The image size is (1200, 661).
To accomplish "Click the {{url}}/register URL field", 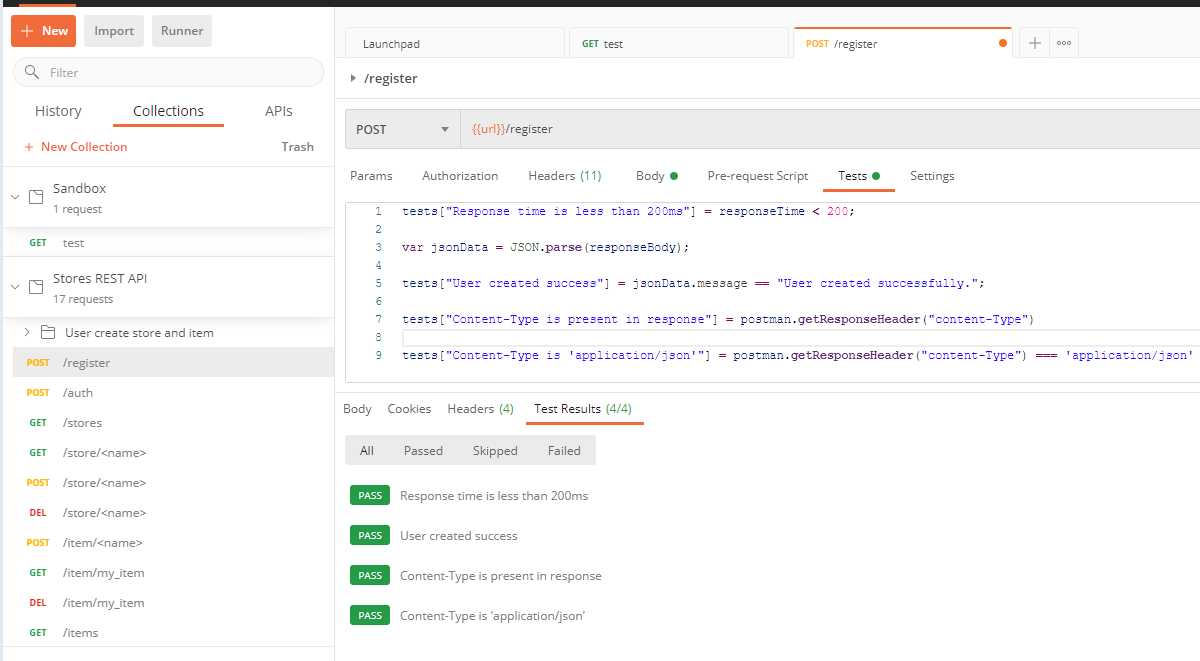I will pyautogui.click(x=830, y=129).
